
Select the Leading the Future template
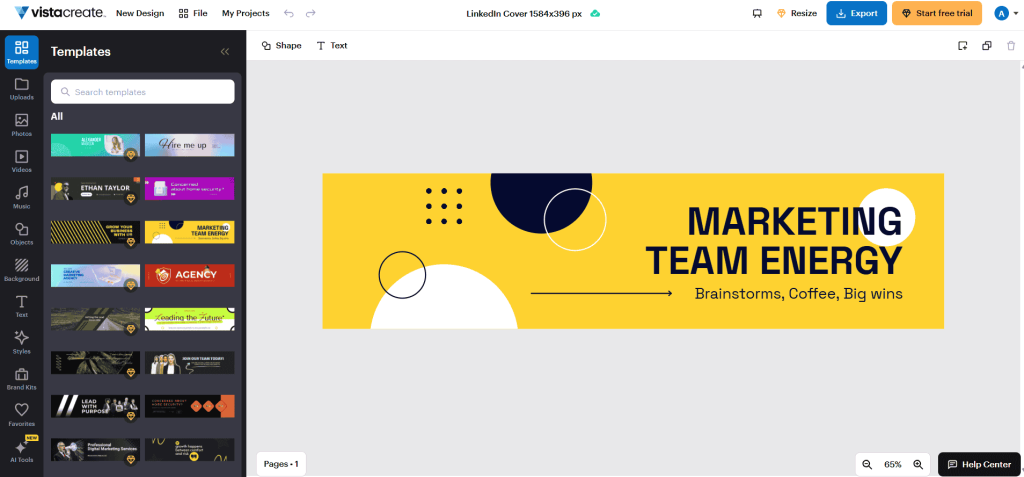point(189,319)
